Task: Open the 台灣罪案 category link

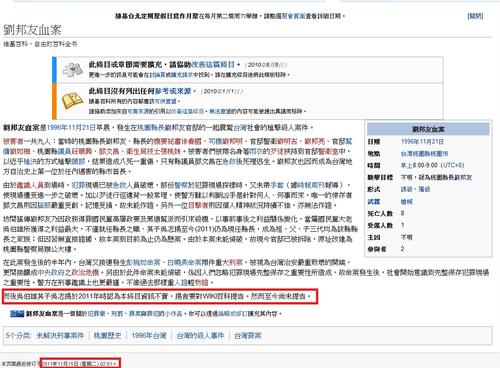Action: point(248,336)
